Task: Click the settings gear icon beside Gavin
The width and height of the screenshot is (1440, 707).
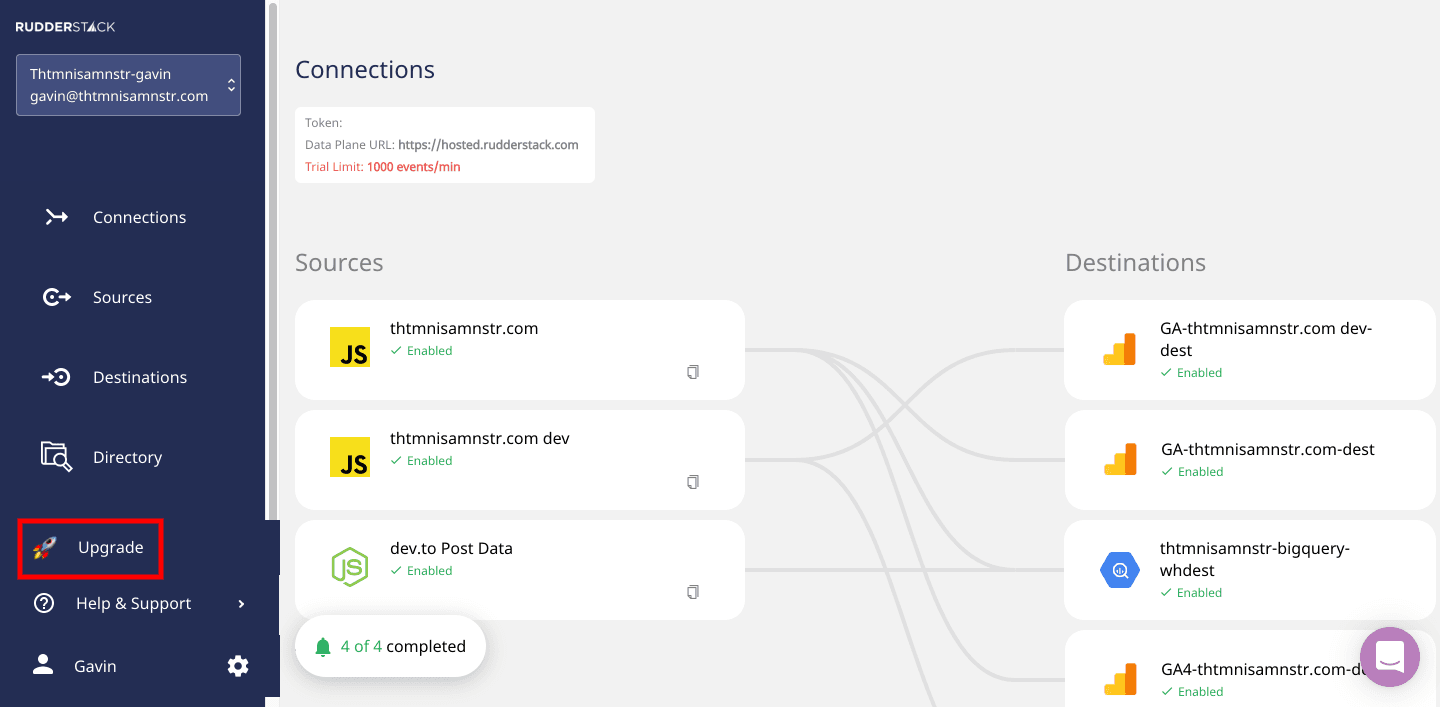Action: pos(238,666)
